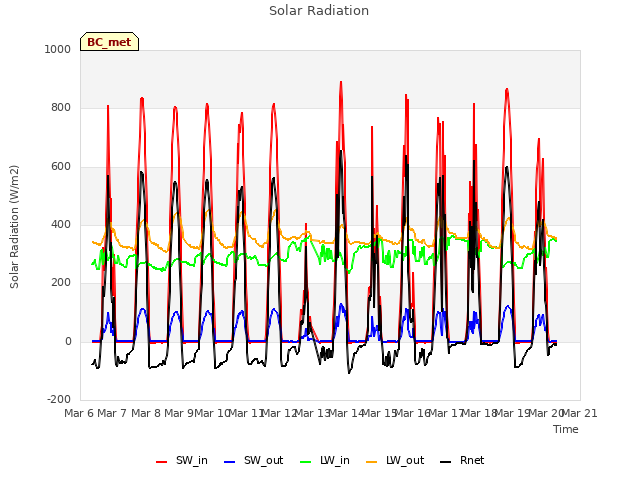Click the Mar 18 x-axis label
This screenshot has height=480, width=640.
[479, 413]
